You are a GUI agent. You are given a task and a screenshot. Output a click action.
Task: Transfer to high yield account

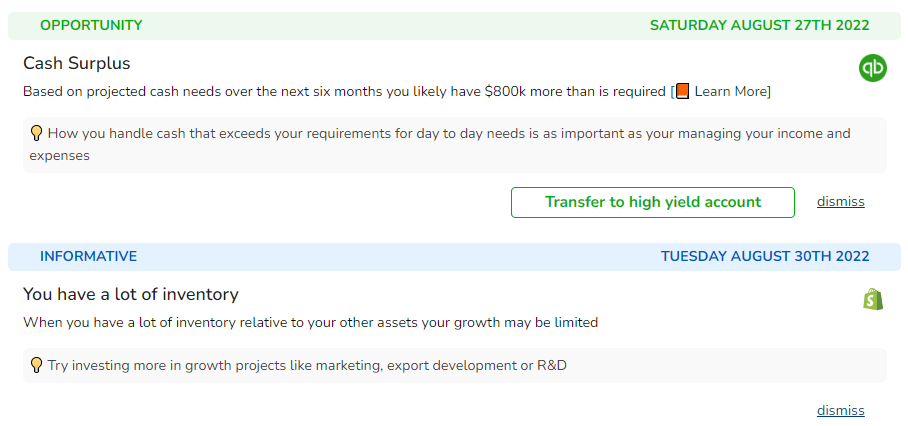(x=653, y=202)
